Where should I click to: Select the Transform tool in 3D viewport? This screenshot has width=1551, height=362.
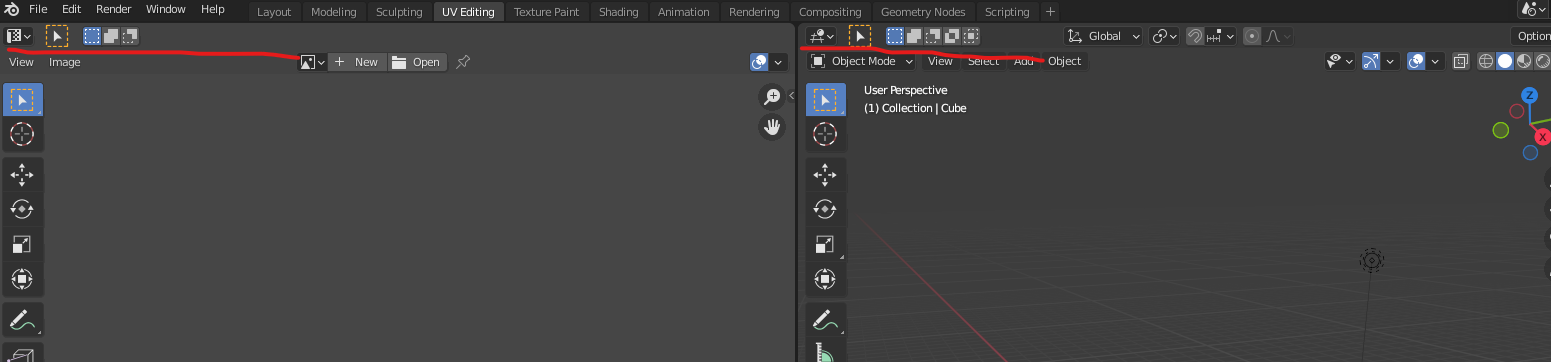click(825, 278)
